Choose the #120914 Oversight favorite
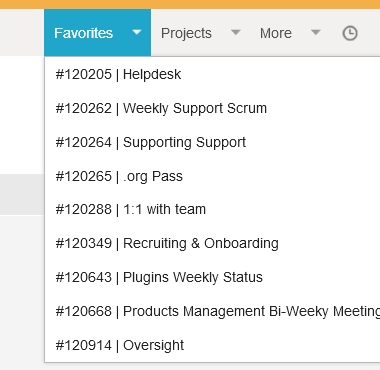Screen dimensions: 380x370 pyautogui.click(x=212, y=345)
